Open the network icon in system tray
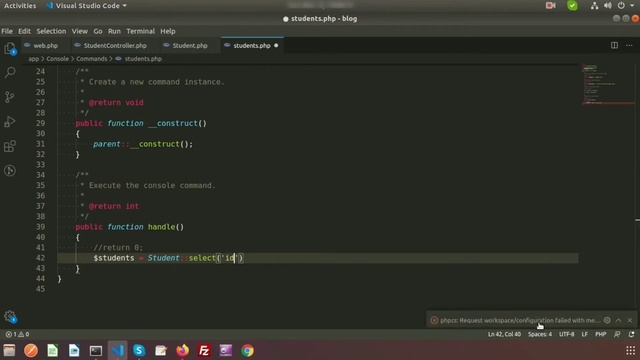 pos(594,5)
